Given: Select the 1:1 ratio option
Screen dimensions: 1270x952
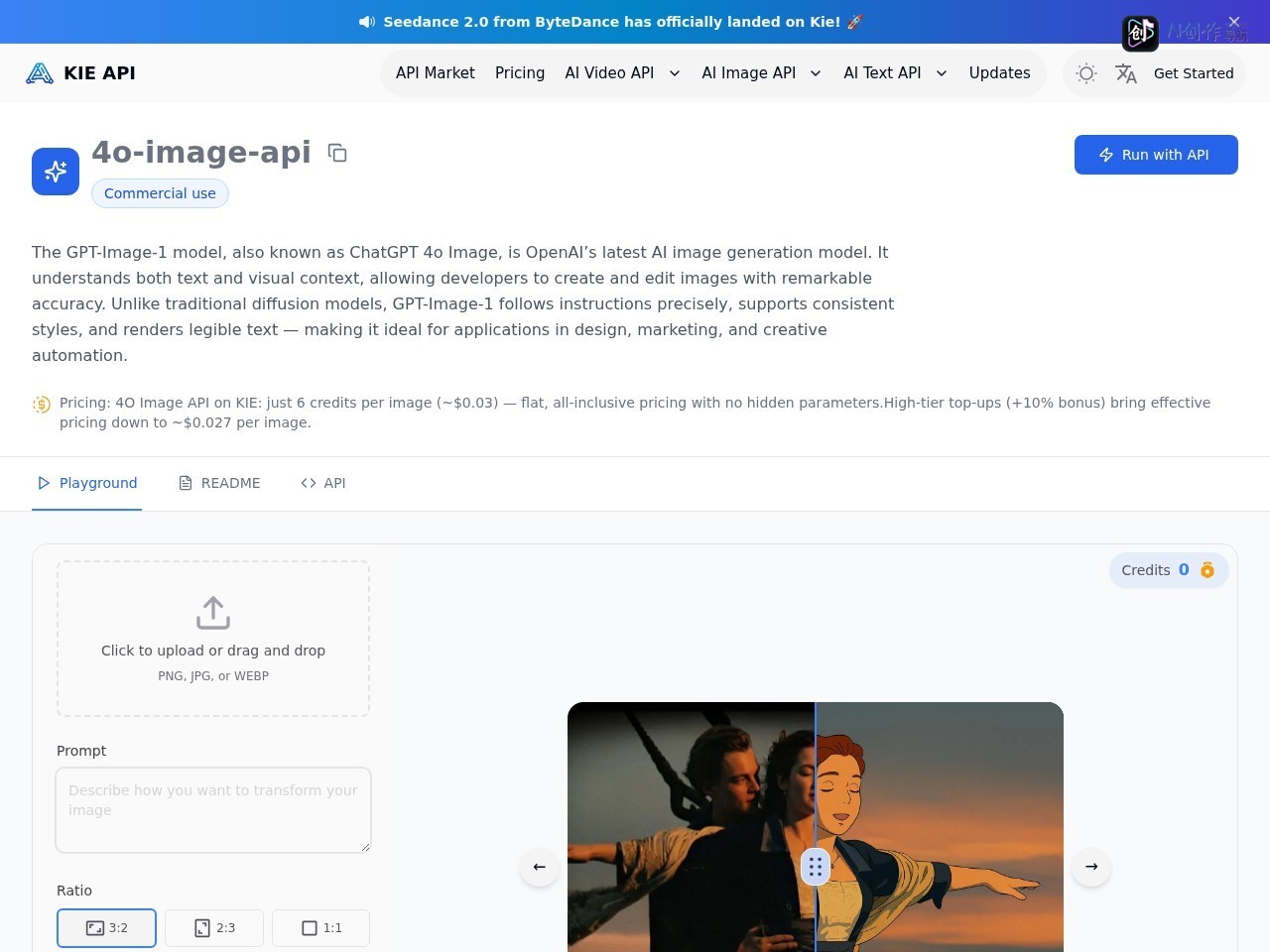Looking at the screenshot, I should coord(320,928).
